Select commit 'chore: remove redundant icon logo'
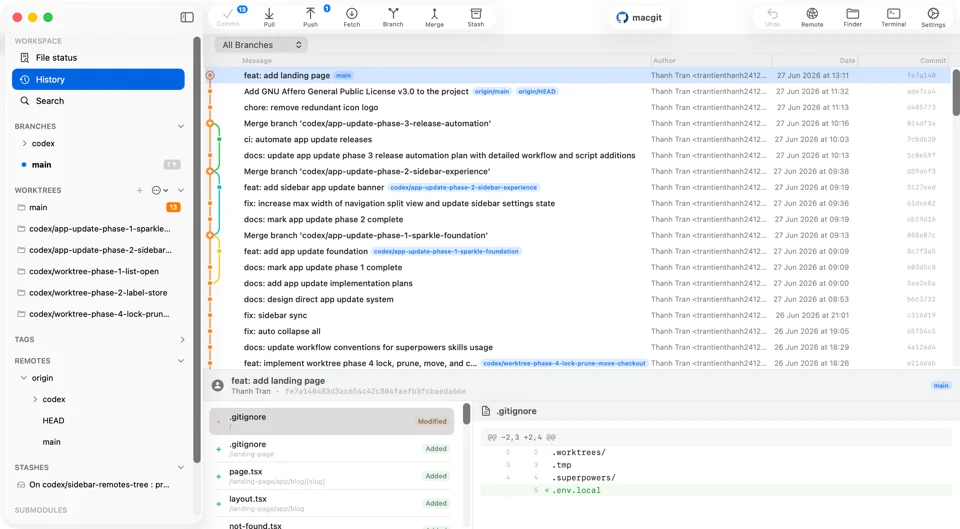 (577, 107)
